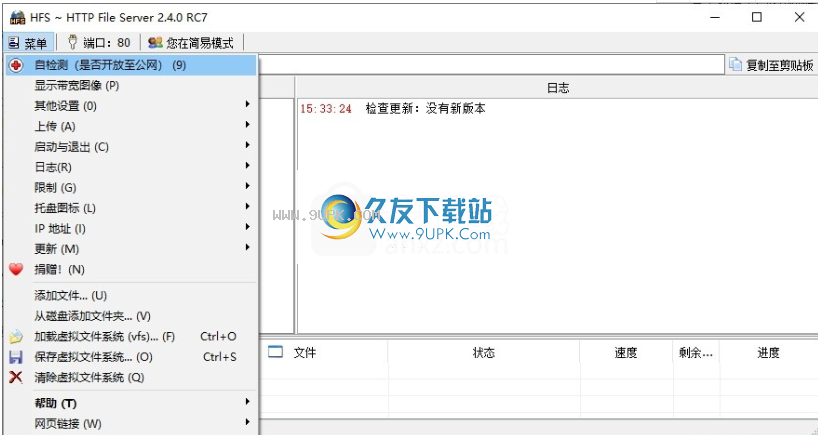Click 复制至剪贴板 button
818x435 pixels.
771,65
